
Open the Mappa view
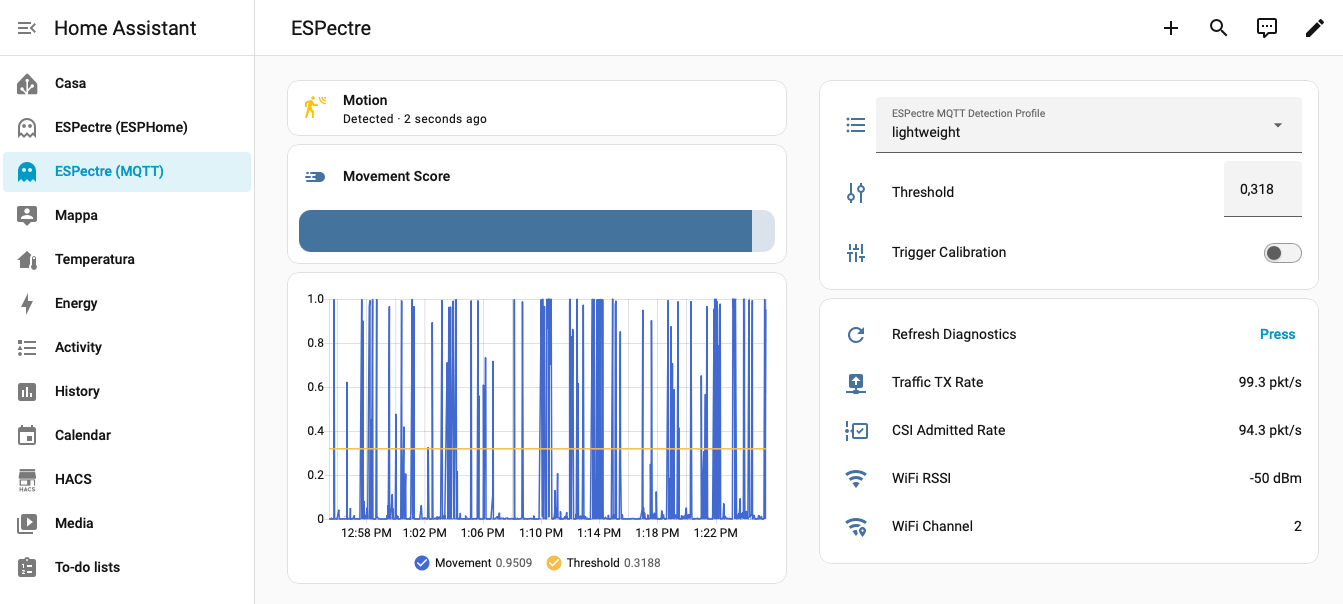tap(127, 216)
